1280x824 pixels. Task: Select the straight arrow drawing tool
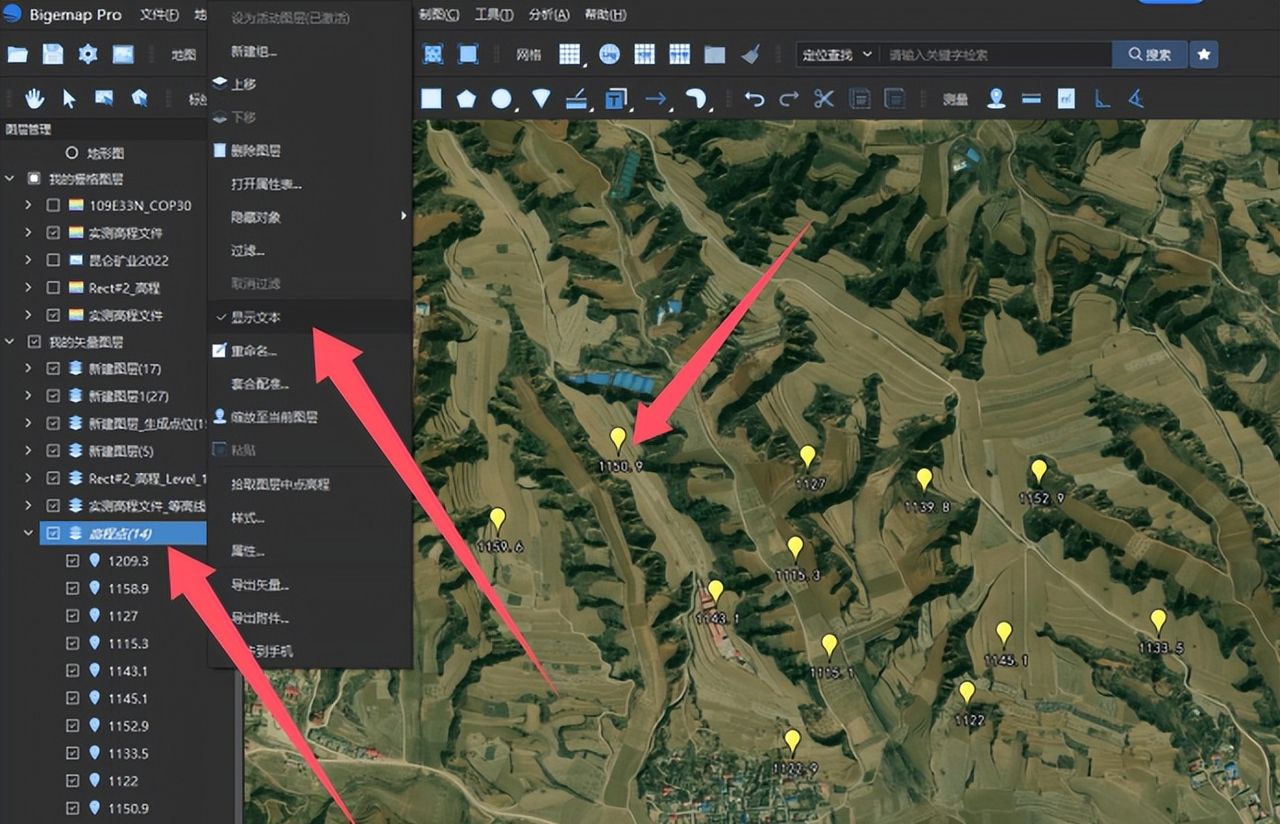656,98
